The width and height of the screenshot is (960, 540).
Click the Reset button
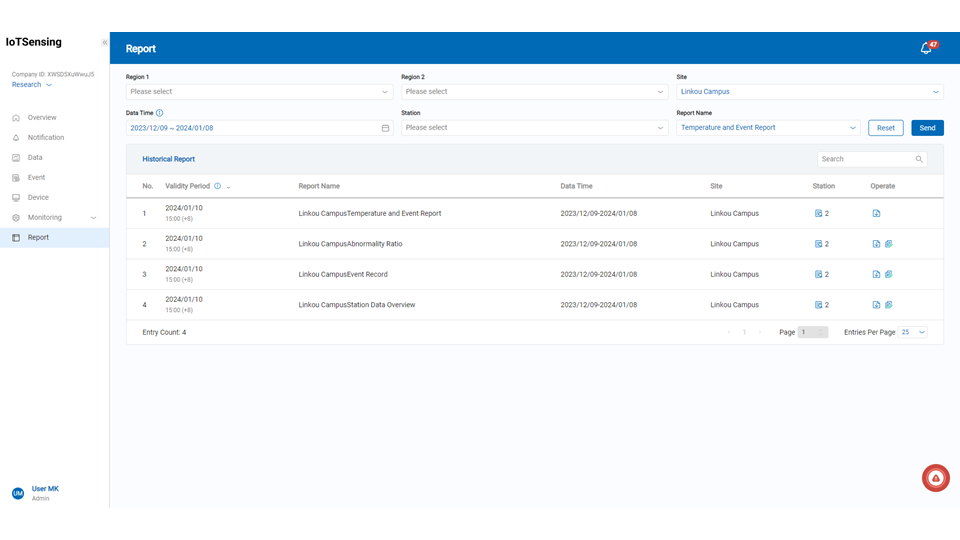[x=885, y=128]
